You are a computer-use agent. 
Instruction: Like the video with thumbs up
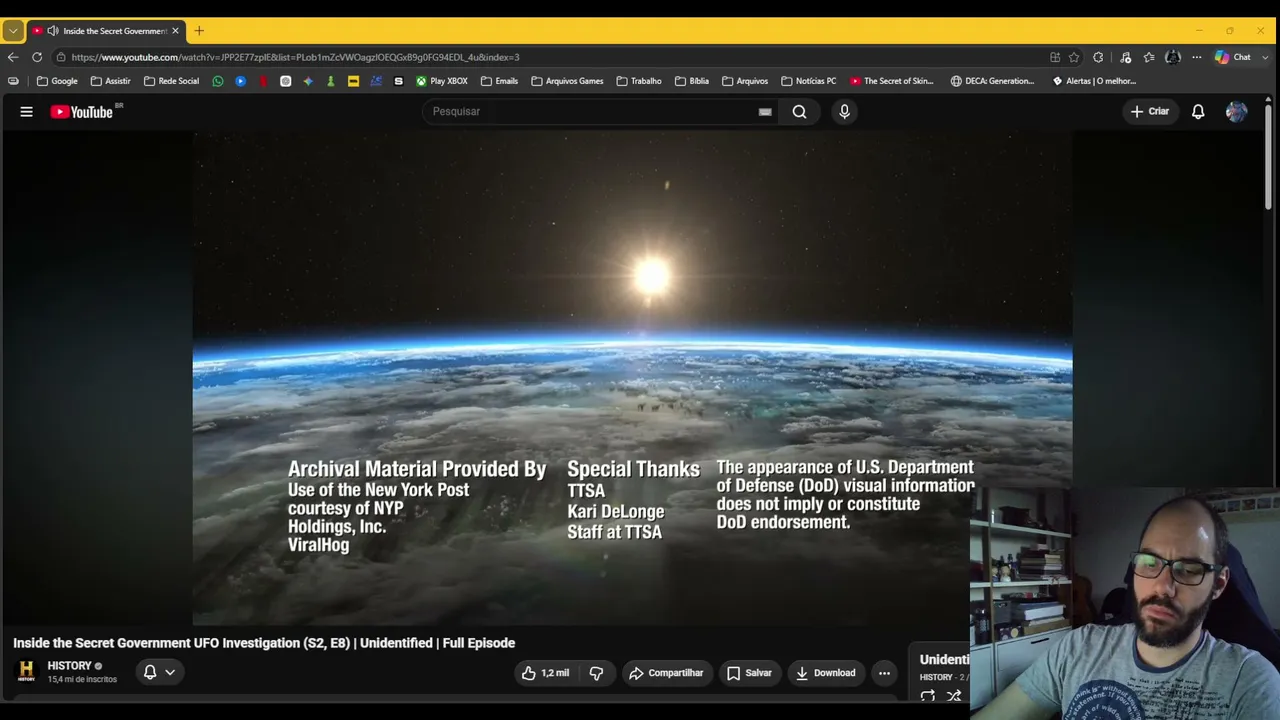tap(545, 673)
